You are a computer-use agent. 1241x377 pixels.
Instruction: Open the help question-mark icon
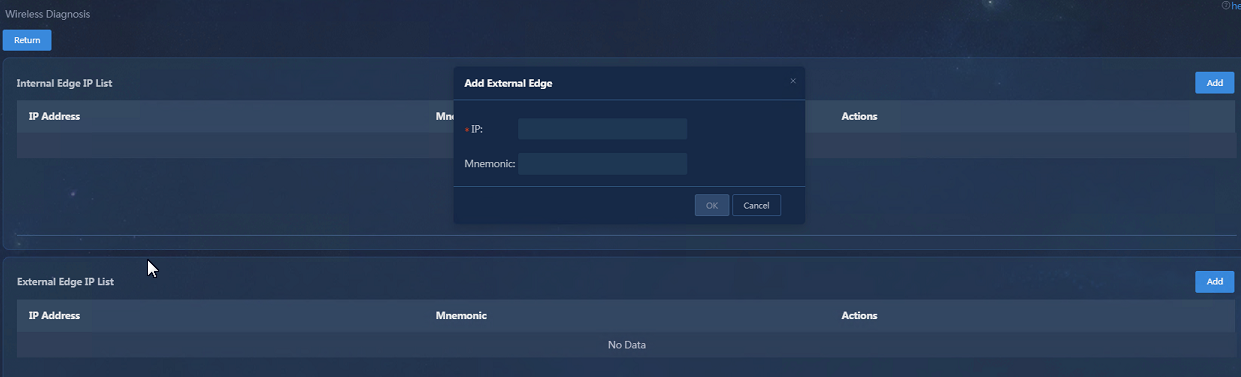point(1225,5)
